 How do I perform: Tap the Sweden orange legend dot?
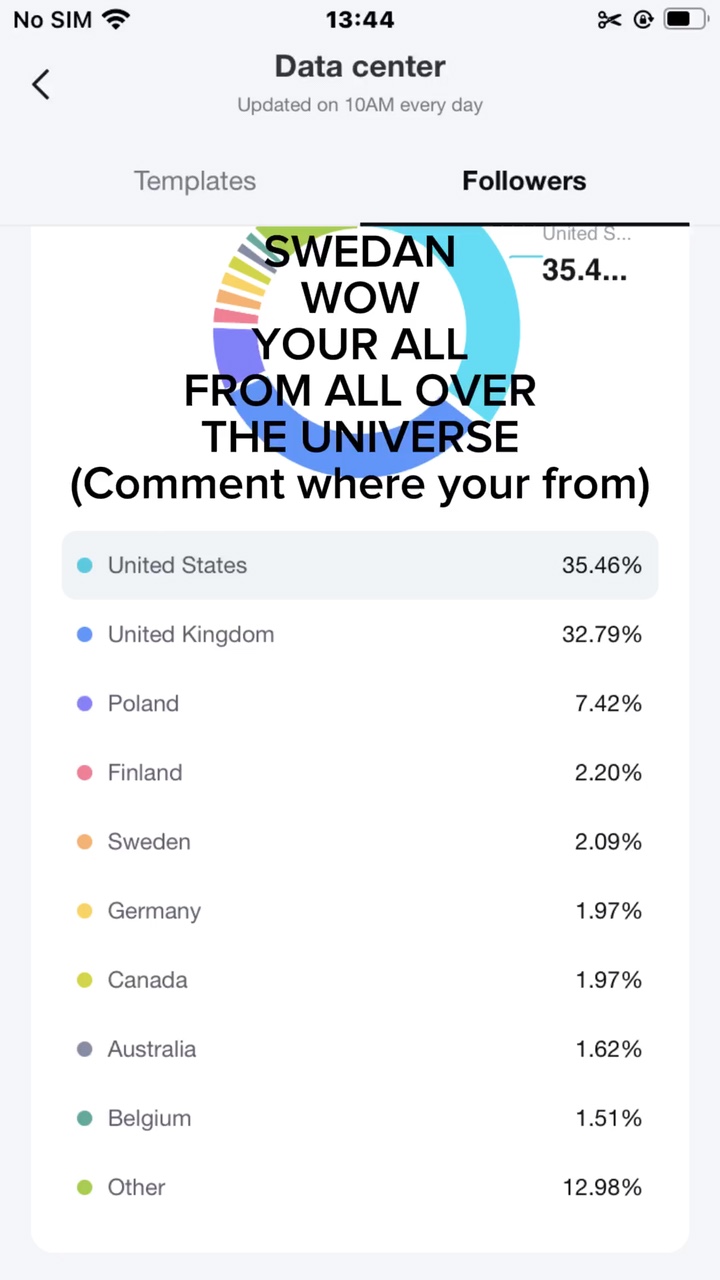tap(85, 841)
